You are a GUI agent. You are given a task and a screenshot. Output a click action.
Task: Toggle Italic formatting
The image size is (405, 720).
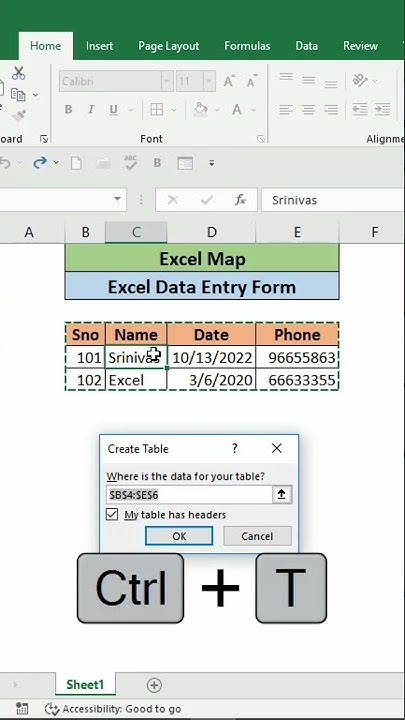coord(91,109)
